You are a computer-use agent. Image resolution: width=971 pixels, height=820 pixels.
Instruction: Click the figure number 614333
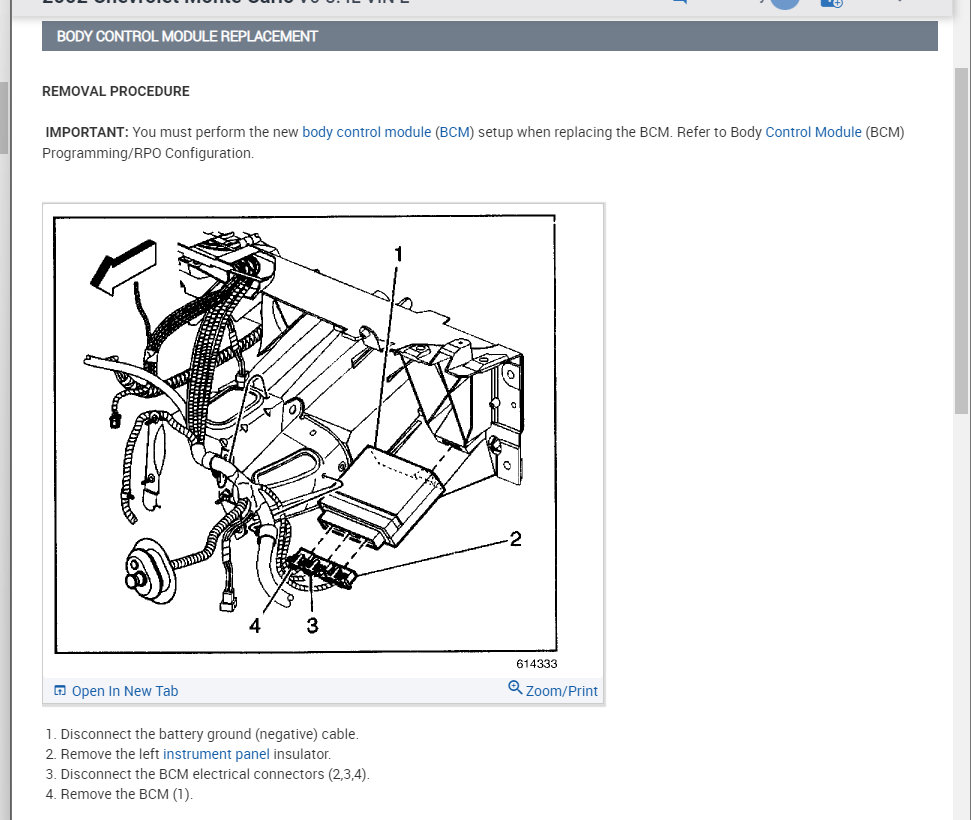click(537, 663)
